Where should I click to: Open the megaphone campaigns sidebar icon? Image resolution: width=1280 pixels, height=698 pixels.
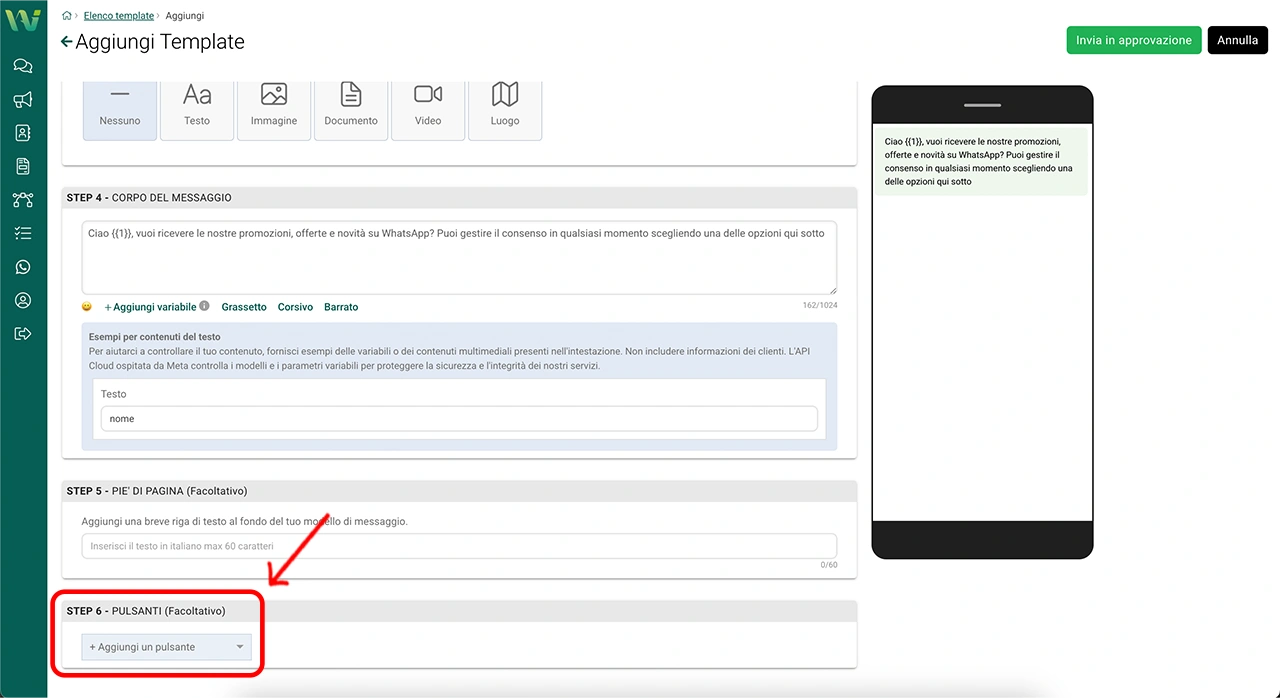coord(23,100)
